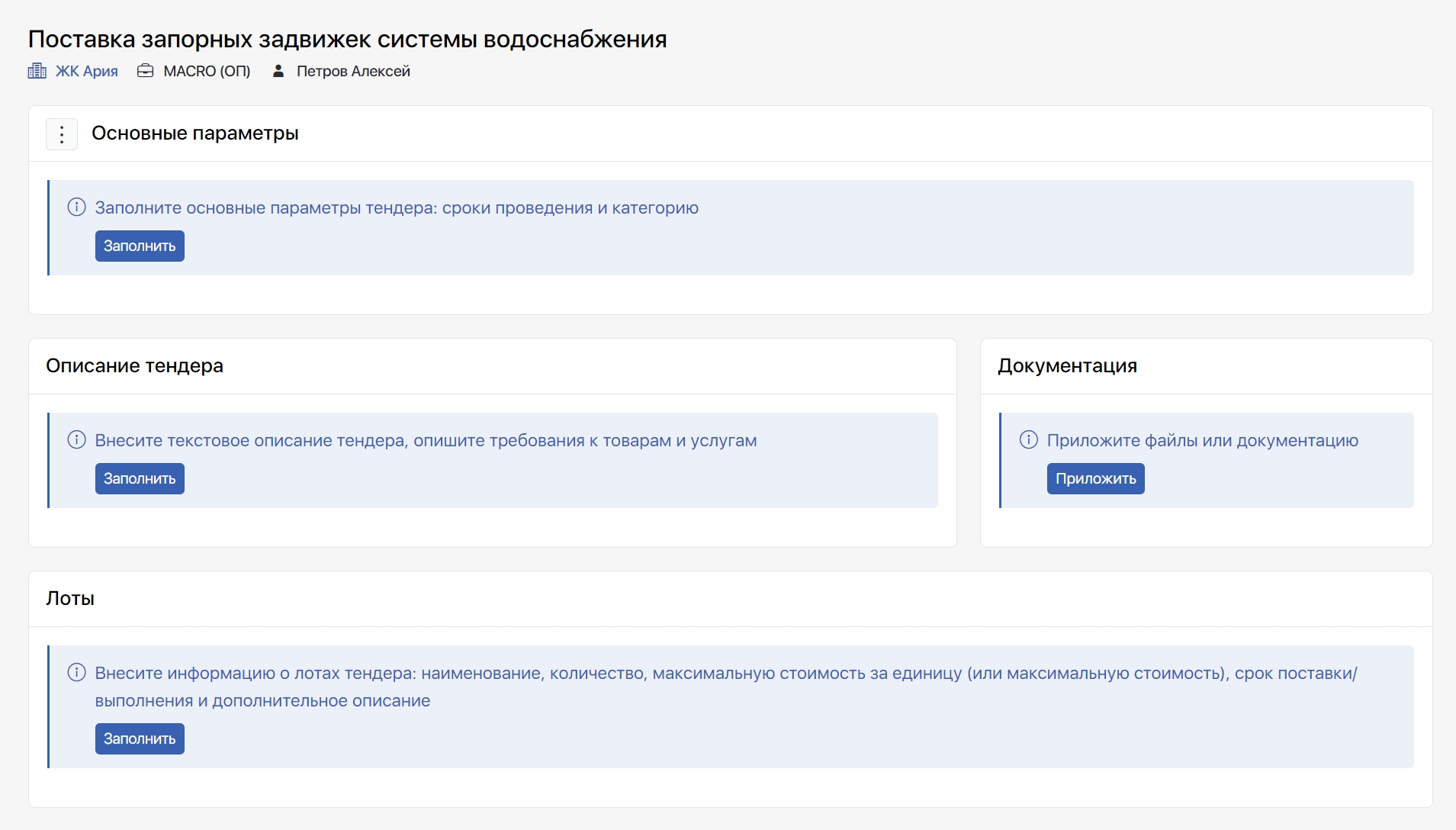
Task: Open the three-dot menu beside Основные параметры
Action: click(x=62, y=134)
